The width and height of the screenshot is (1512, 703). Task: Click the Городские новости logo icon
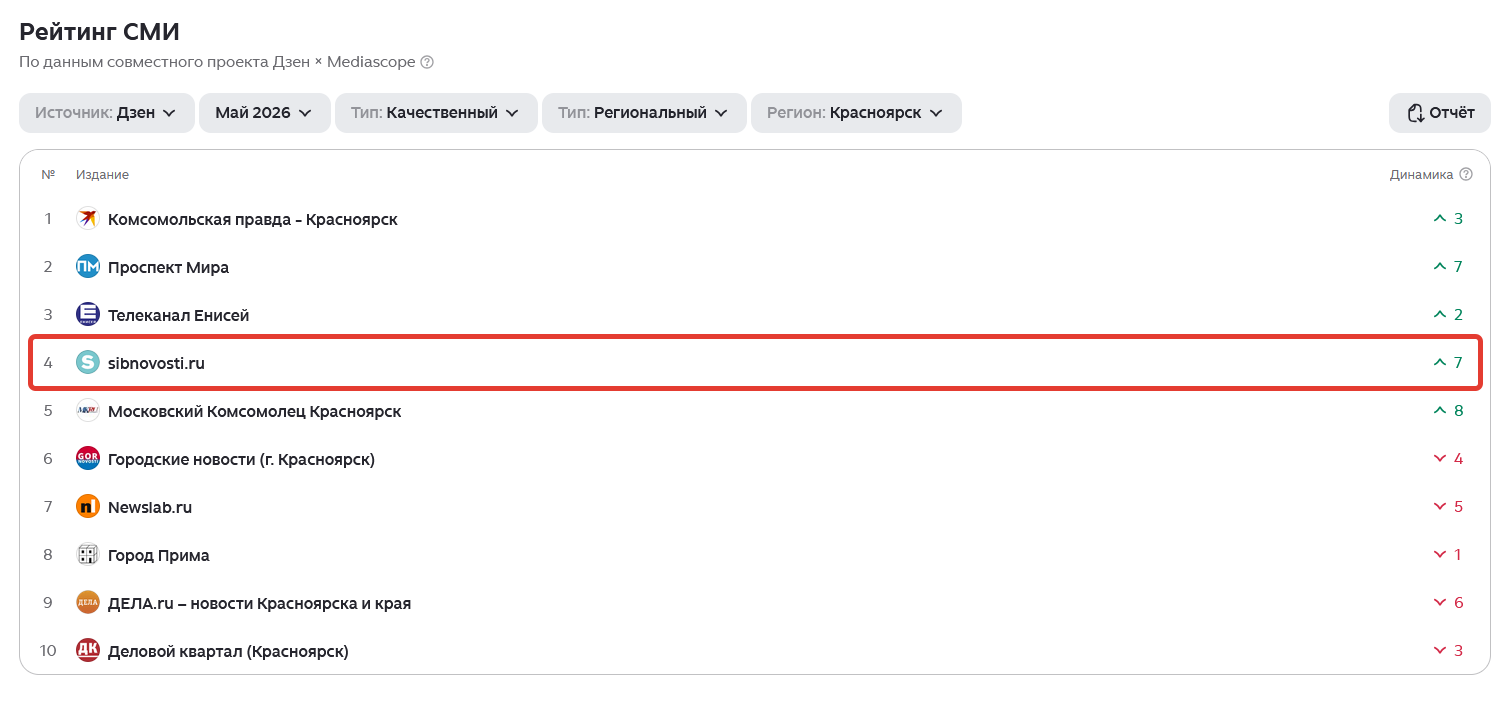coord(88,459)
